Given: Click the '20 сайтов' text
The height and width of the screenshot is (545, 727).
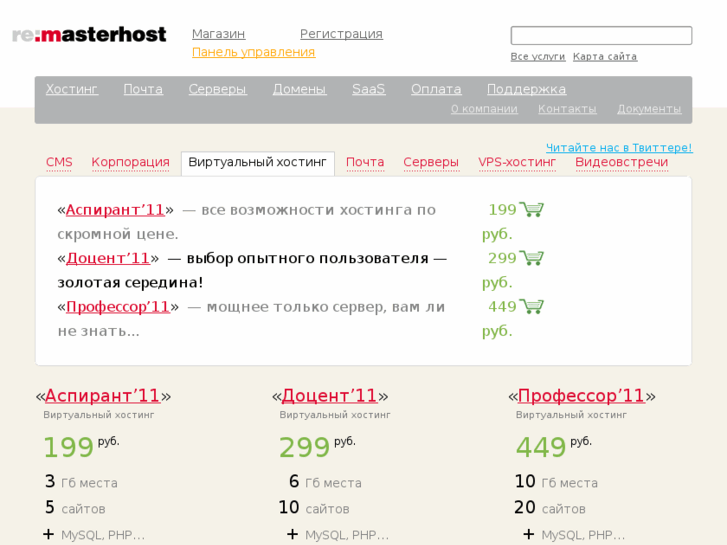Looking at the screenshot, I should (550, 508).
